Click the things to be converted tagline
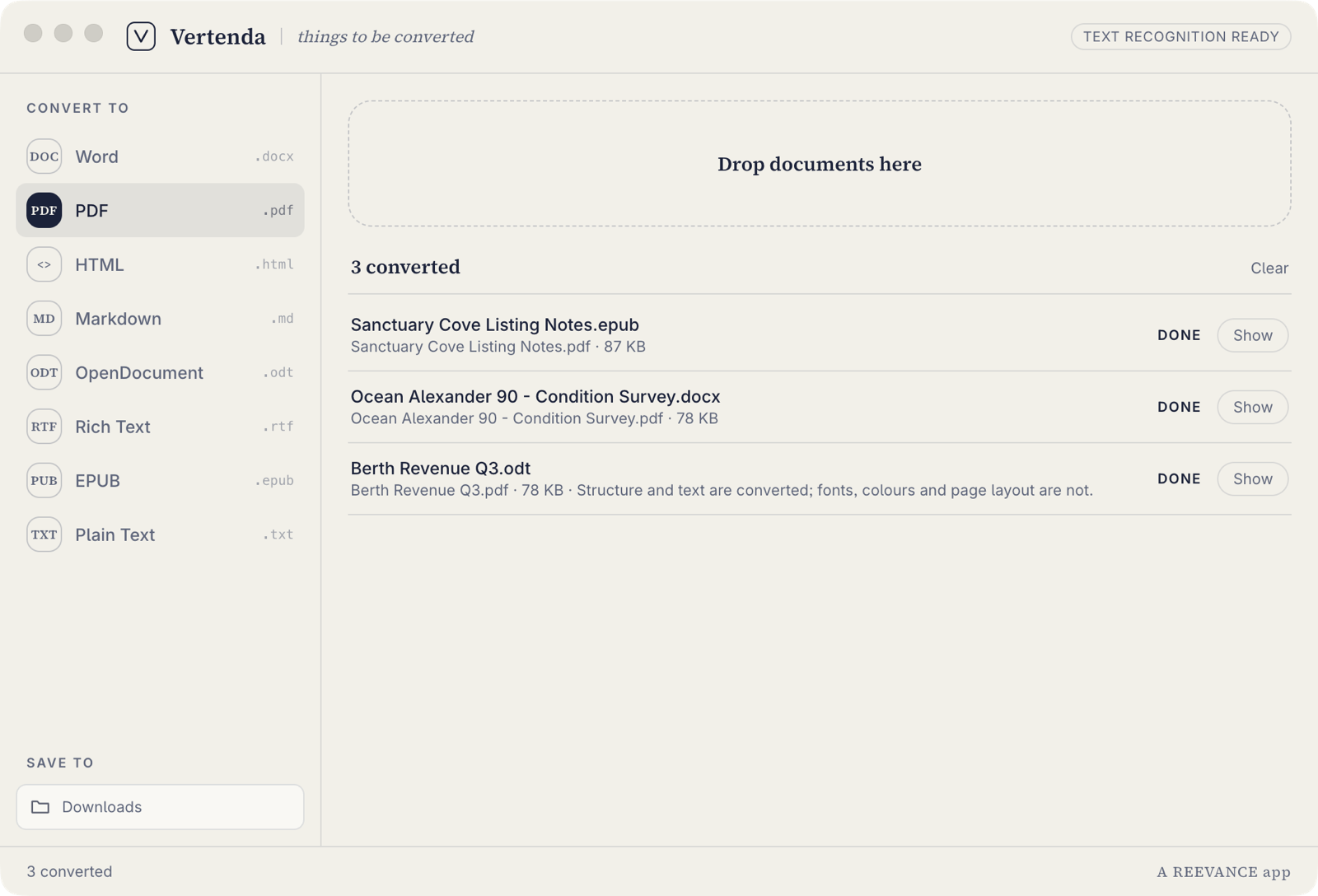 [x=386, y=36]
